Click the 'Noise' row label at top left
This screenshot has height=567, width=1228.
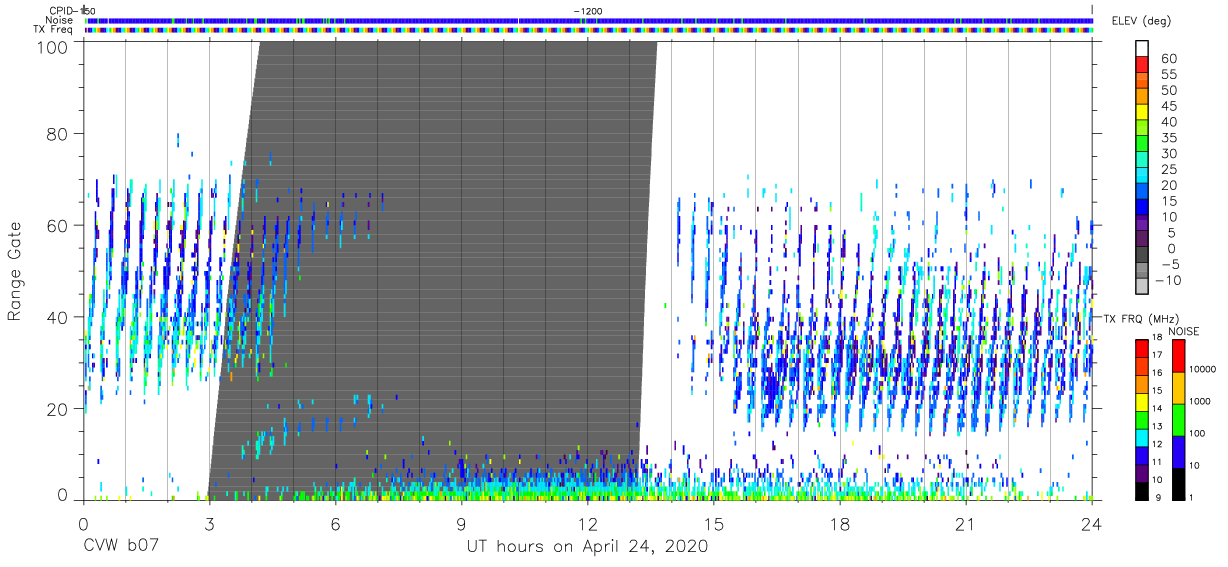60,20
